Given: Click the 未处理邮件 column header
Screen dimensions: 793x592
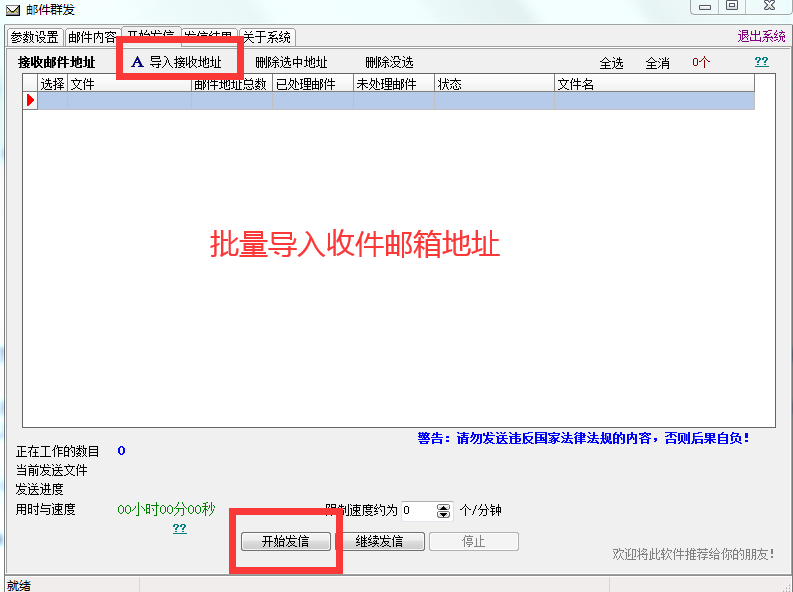Looking at the screenshot, I should coord(394,84).
